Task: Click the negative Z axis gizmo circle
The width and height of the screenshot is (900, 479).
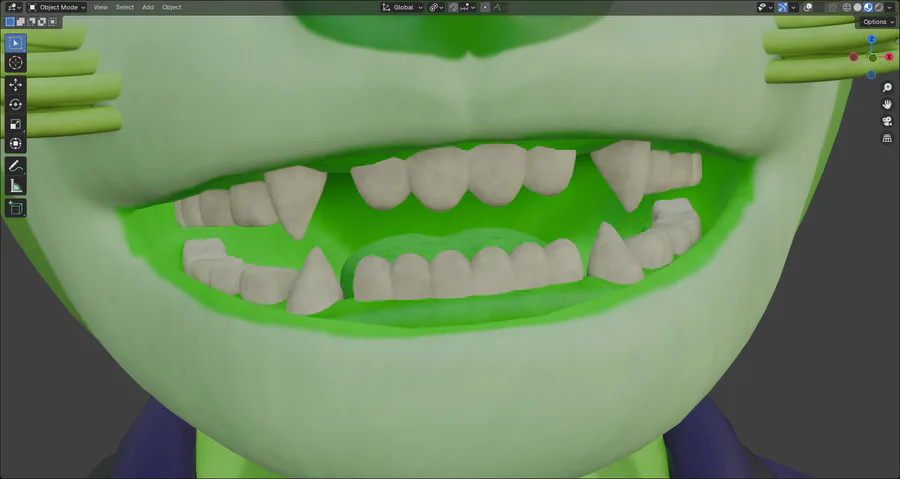Action: (x=871, y=75)
